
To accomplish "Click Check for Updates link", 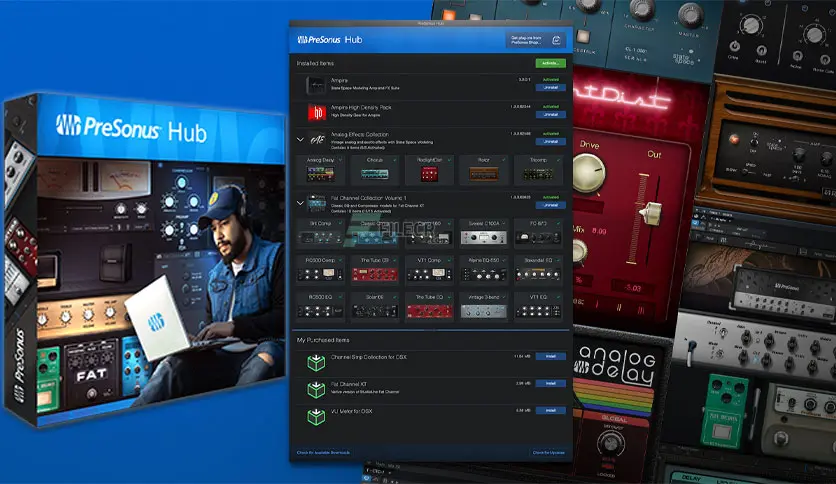I will point(548,453).
